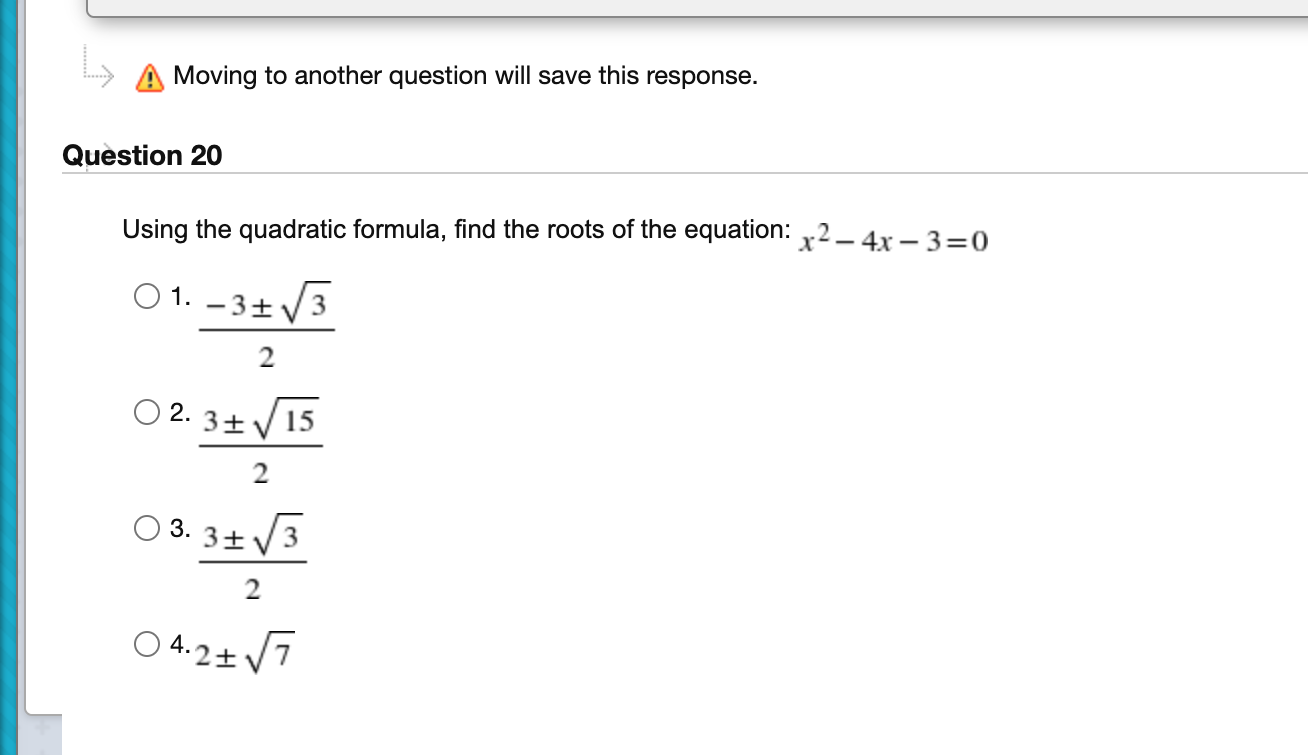Click the equation x squared minus 4x minus 3

click(892, 238)
